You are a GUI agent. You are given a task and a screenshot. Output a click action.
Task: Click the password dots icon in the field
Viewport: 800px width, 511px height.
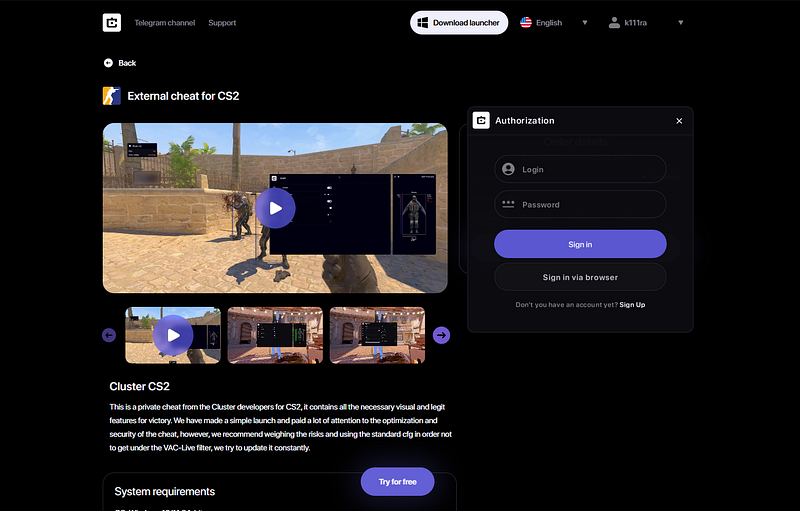tap(508, 204)
